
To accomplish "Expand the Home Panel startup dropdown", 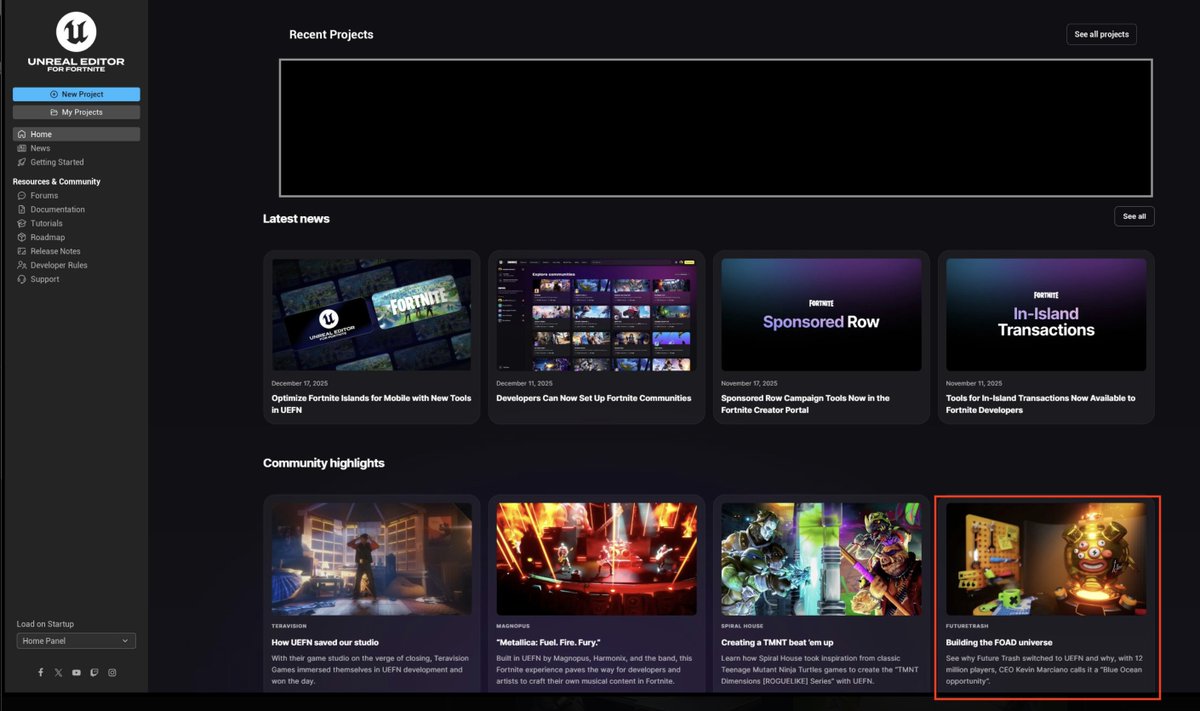I will click(x=76, y=641).
